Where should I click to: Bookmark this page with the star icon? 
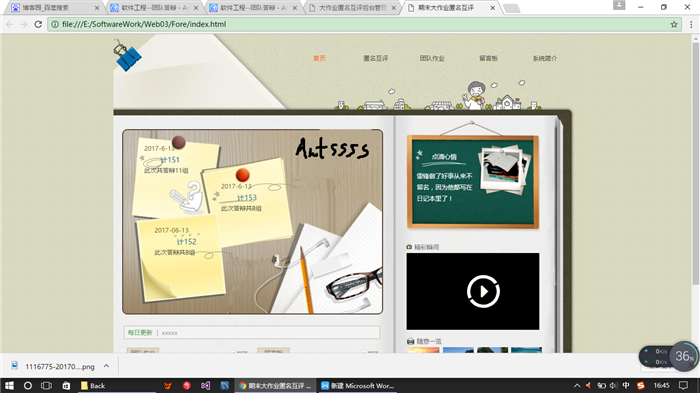pos(674,25)
